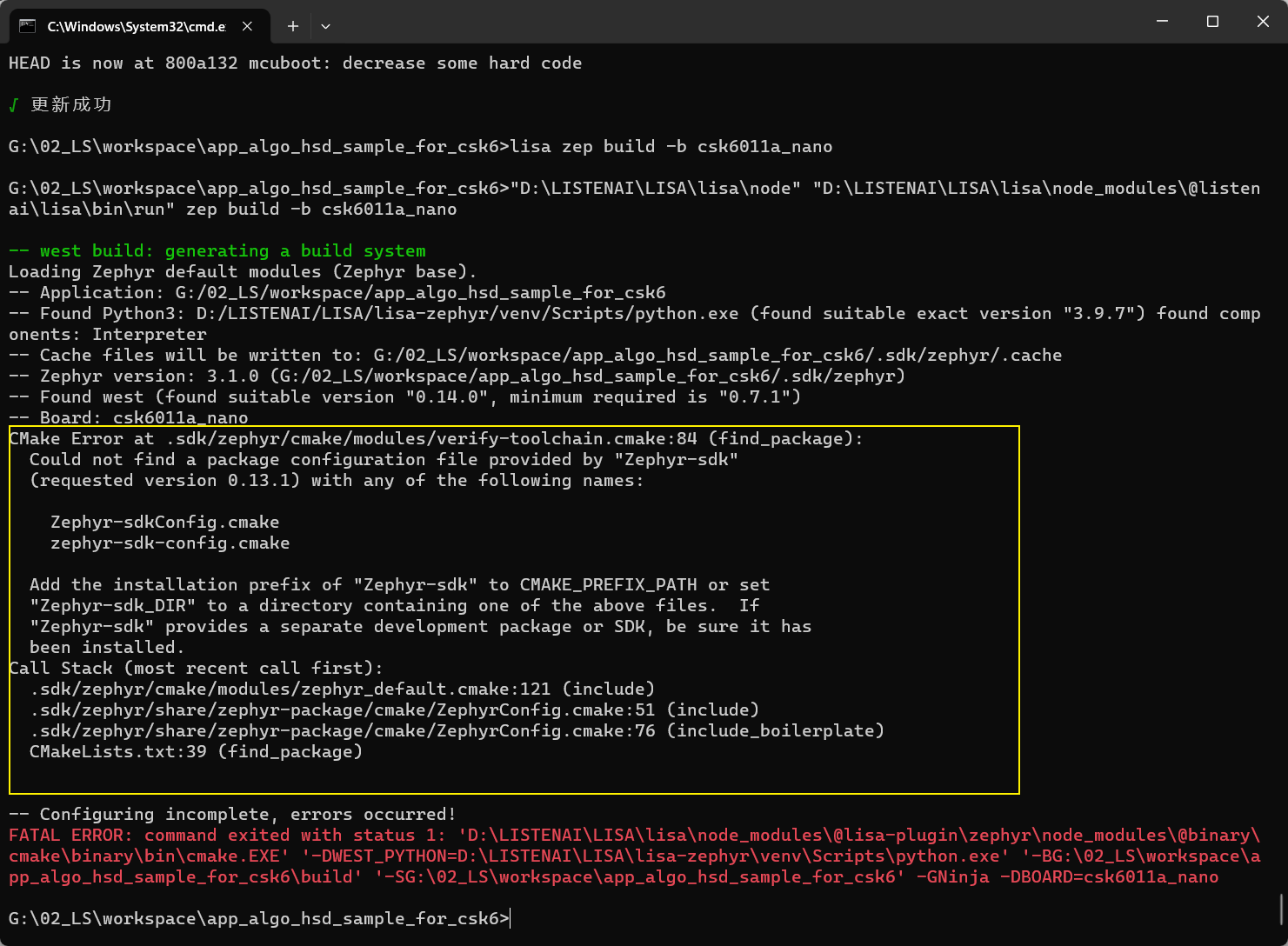Click 'Loading Zephyr default modules' line
Viewport: 1288px width, 946px height.
tap(243, 271)
